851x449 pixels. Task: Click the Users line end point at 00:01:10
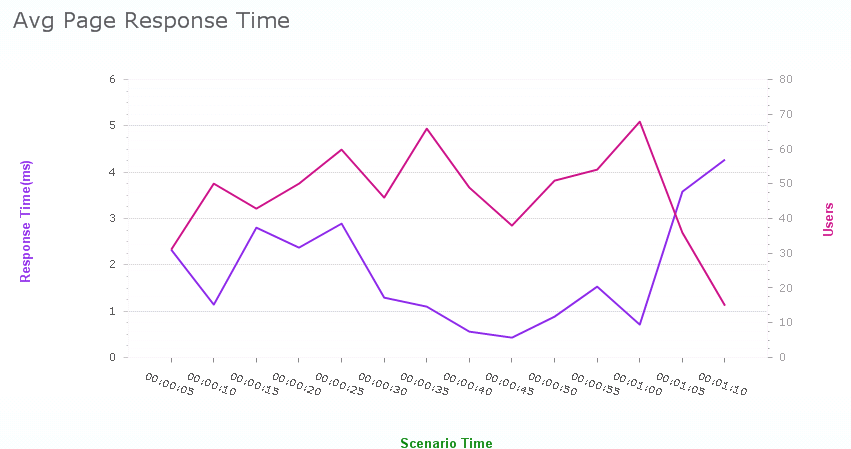[x=724, y=305]
